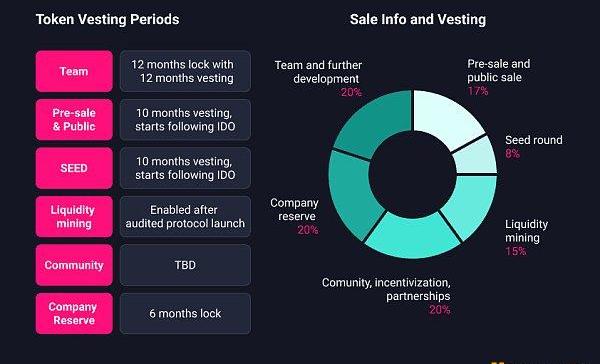600x364 pixels.
Task: Click the Liquidity mining 15% chart label
Action: click(526, 237)
